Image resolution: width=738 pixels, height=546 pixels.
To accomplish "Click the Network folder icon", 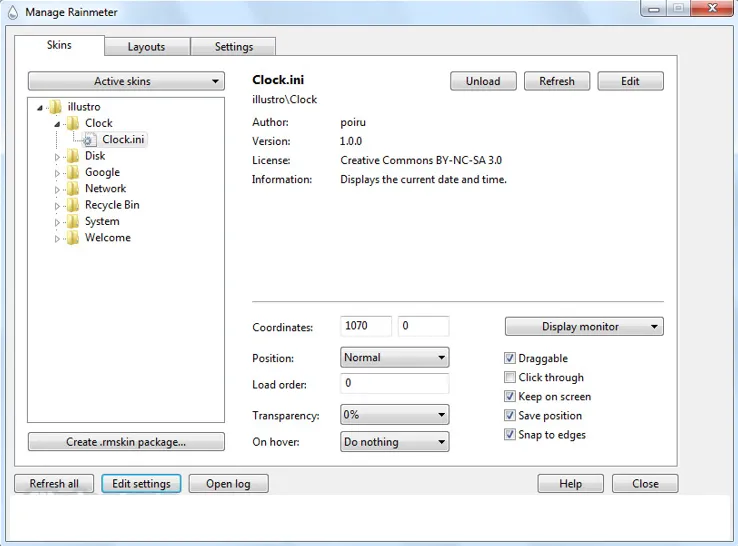I will click(73, 189).
